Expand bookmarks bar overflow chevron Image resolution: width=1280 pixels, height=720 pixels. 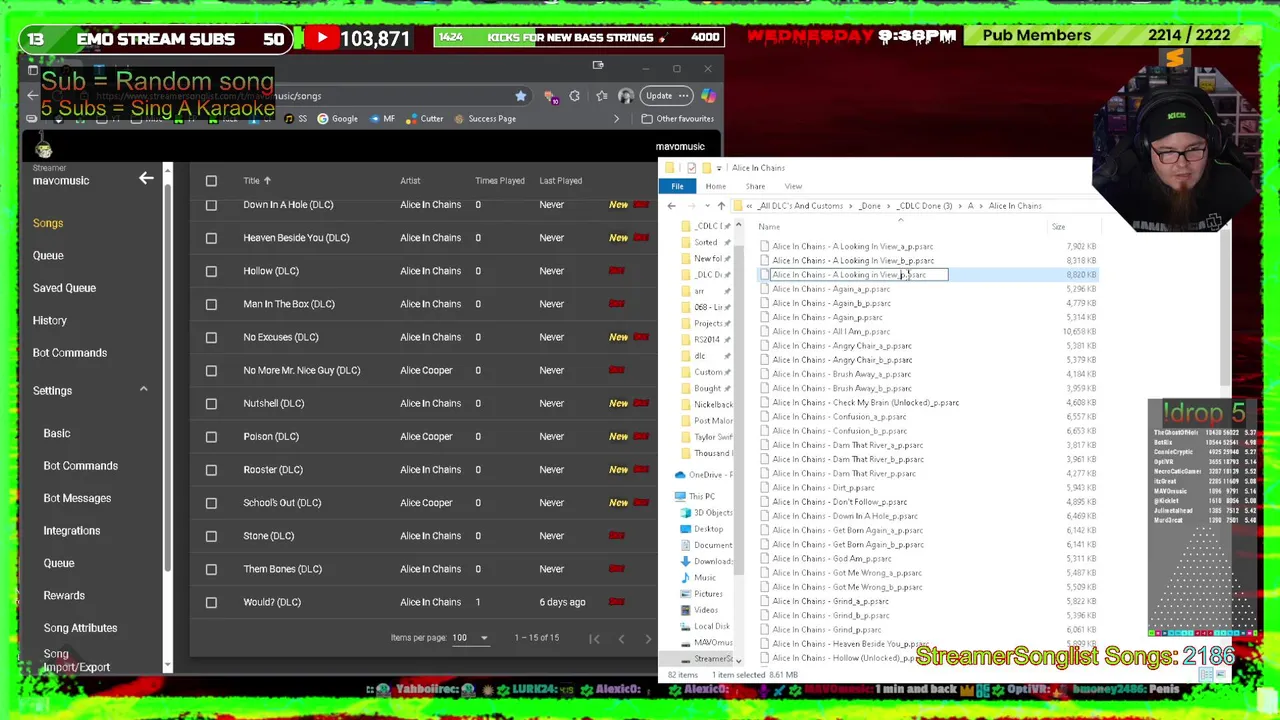click(616, 118)
